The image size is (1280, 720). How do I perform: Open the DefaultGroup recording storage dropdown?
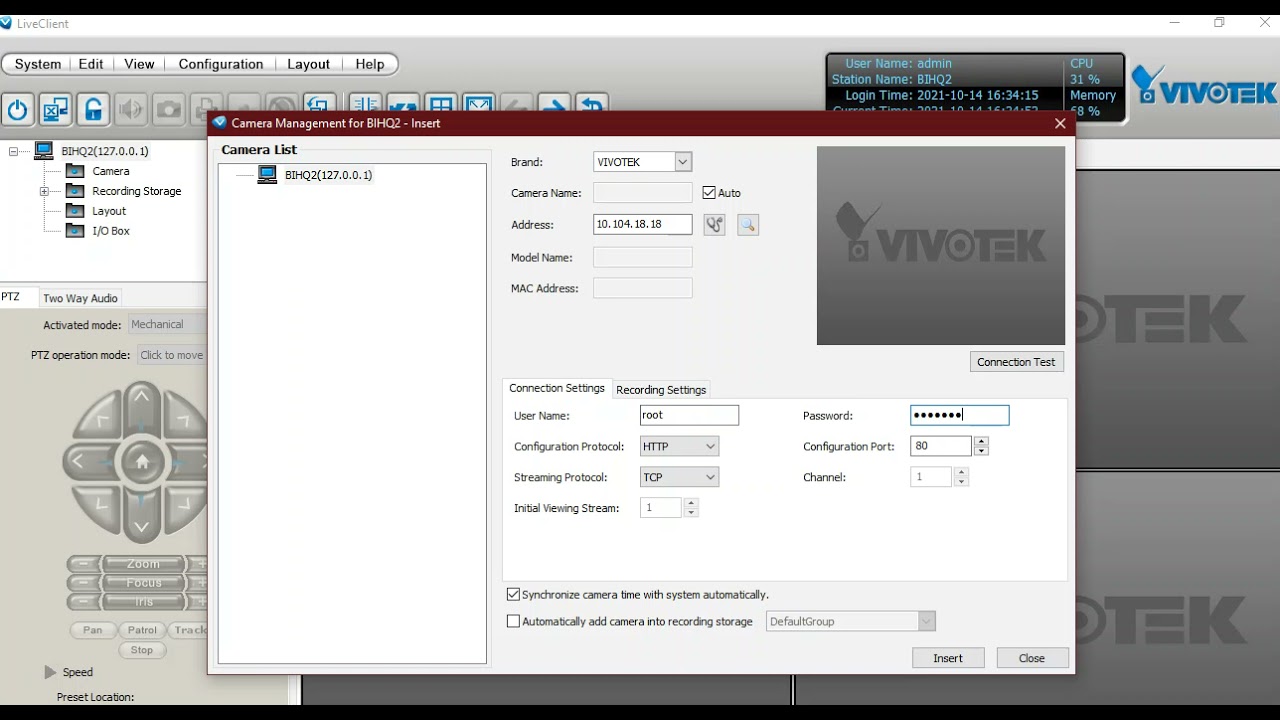pos(851,621)
